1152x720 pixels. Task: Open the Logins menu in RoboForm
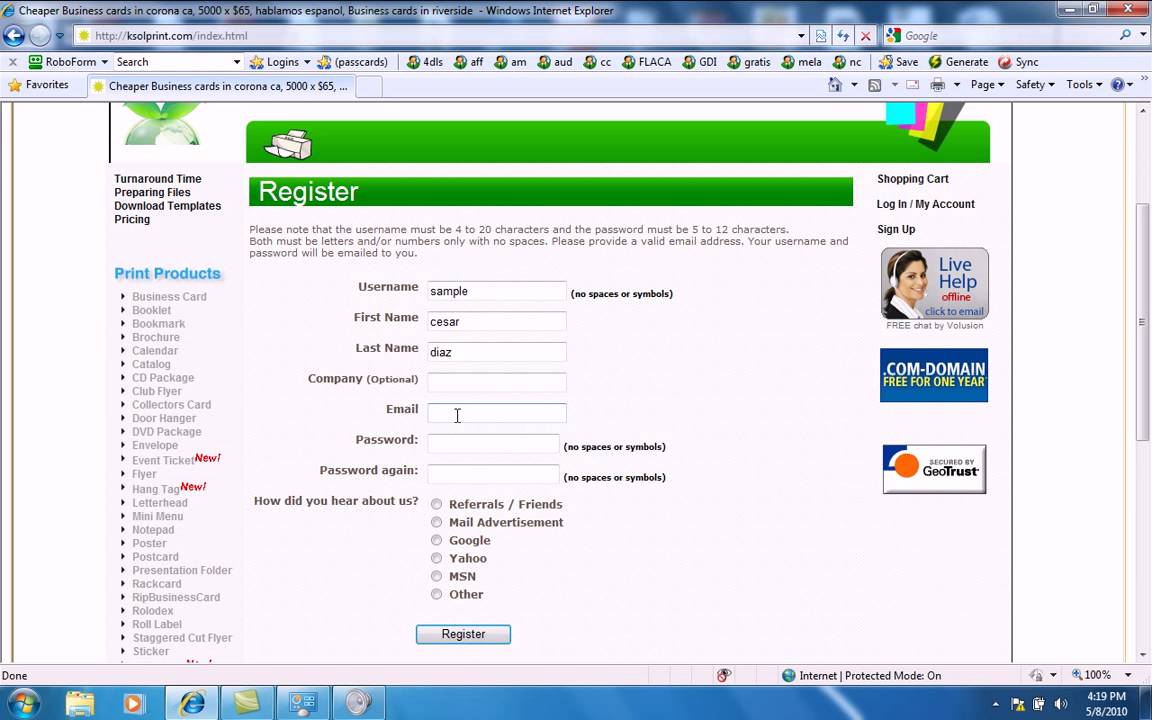click(x=280, y=62)
